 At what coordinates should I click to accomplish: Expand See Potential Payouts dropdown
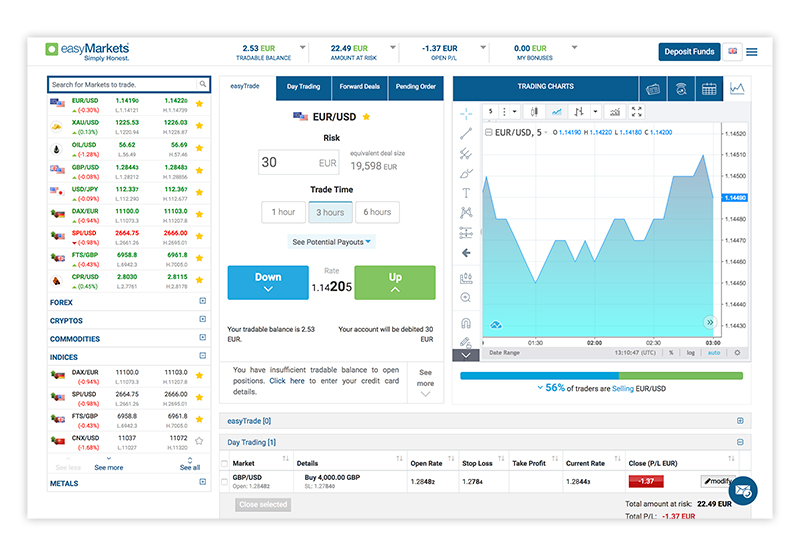pos(332,242)
